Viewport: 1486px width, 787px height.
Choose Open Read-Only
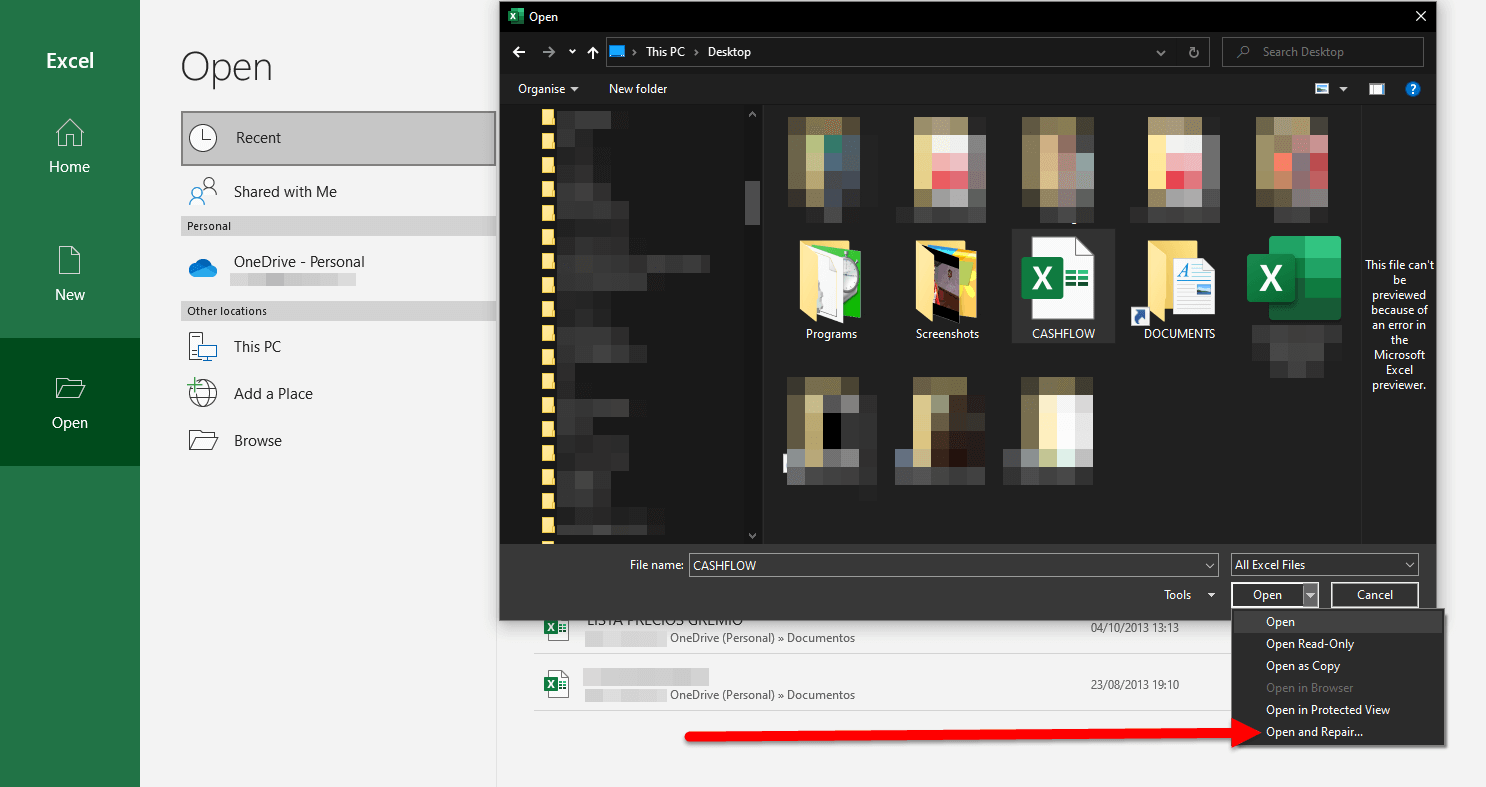pos(1338,644)
